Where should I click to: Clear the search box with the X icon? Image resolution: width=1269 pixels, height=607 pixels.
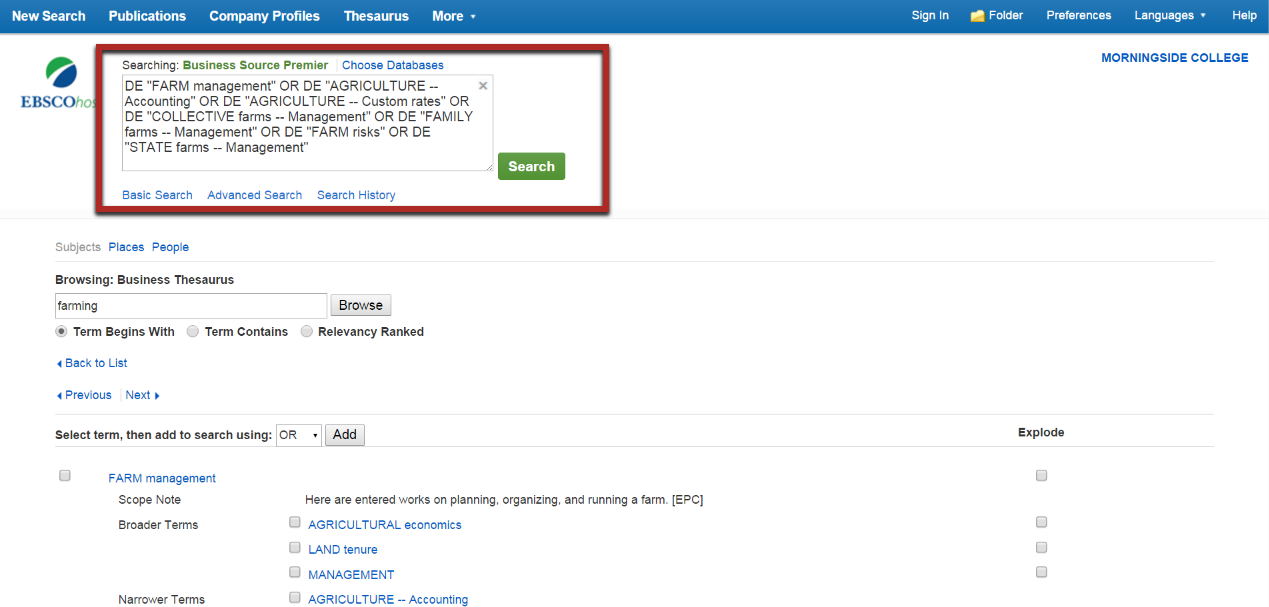pyautogui.click(x=483, y=86)
